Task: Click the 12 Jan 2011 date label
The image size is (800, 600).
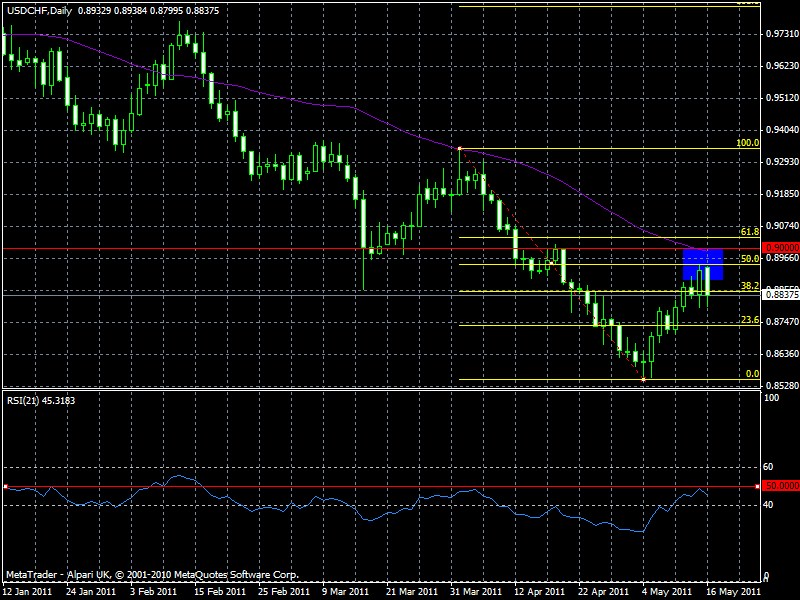Action: coord(26,591)
